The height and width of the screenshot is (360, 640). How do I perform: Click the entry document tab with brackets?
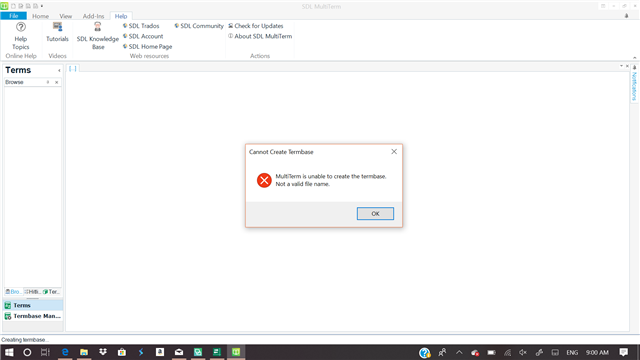pos(73,69)
